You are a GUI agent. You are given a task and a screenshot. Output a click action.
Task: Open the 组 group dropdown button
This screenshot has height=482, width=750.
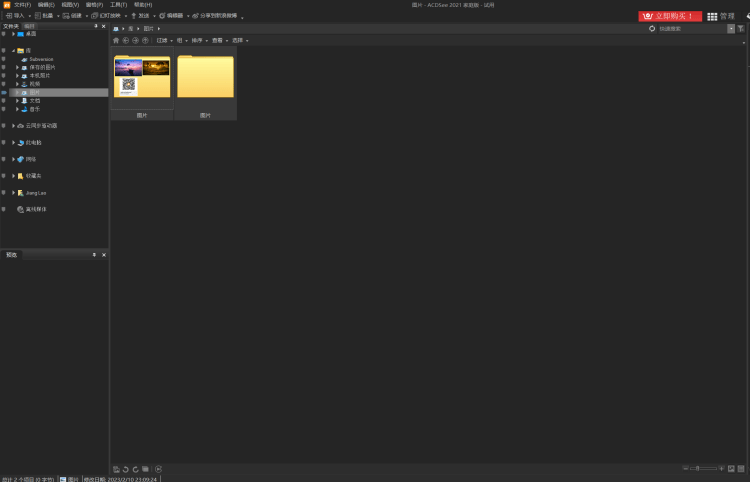(x=182, y=41)
